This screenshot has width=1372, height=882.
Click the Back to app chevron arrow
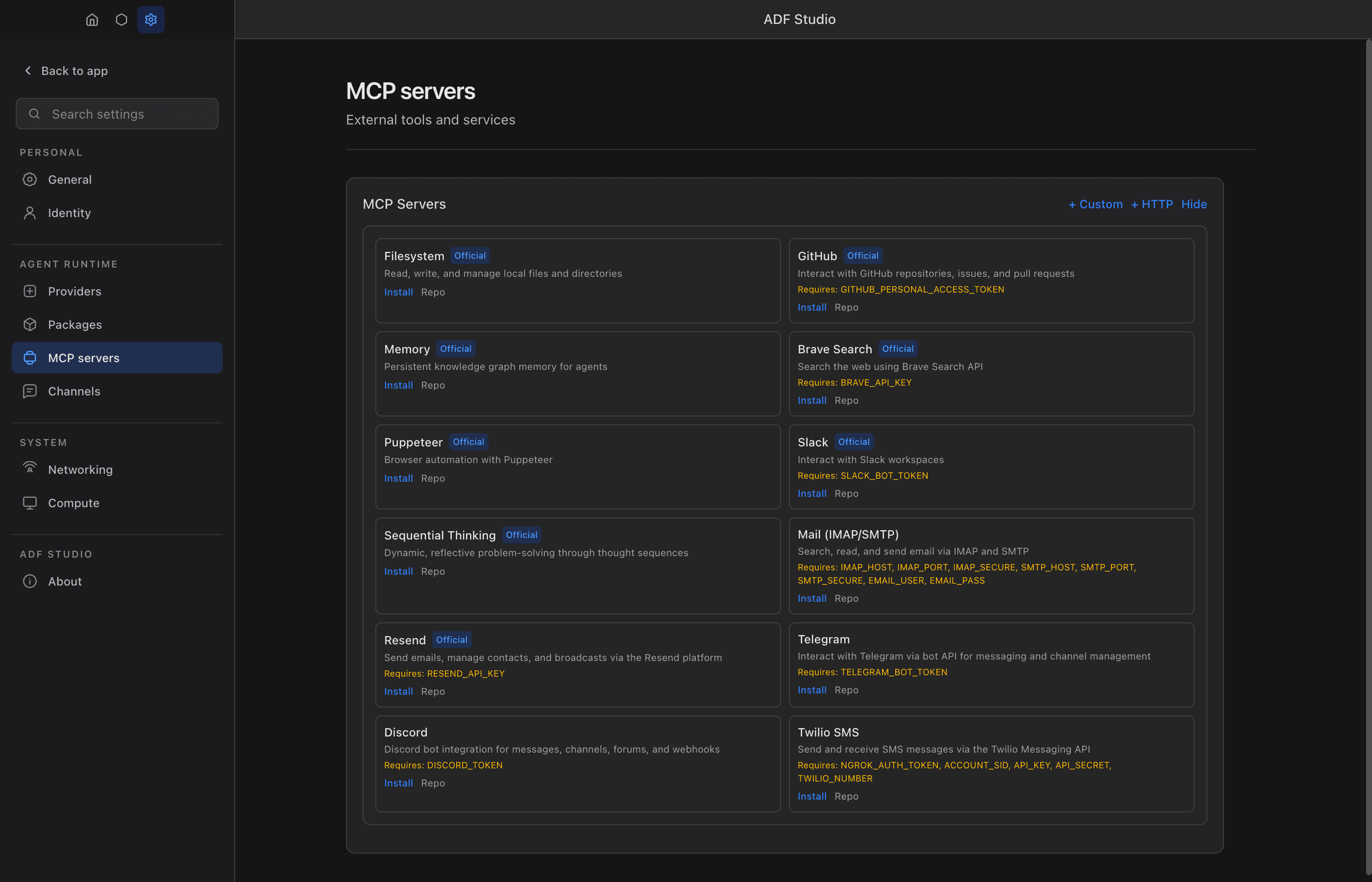(x=27, y=71)
